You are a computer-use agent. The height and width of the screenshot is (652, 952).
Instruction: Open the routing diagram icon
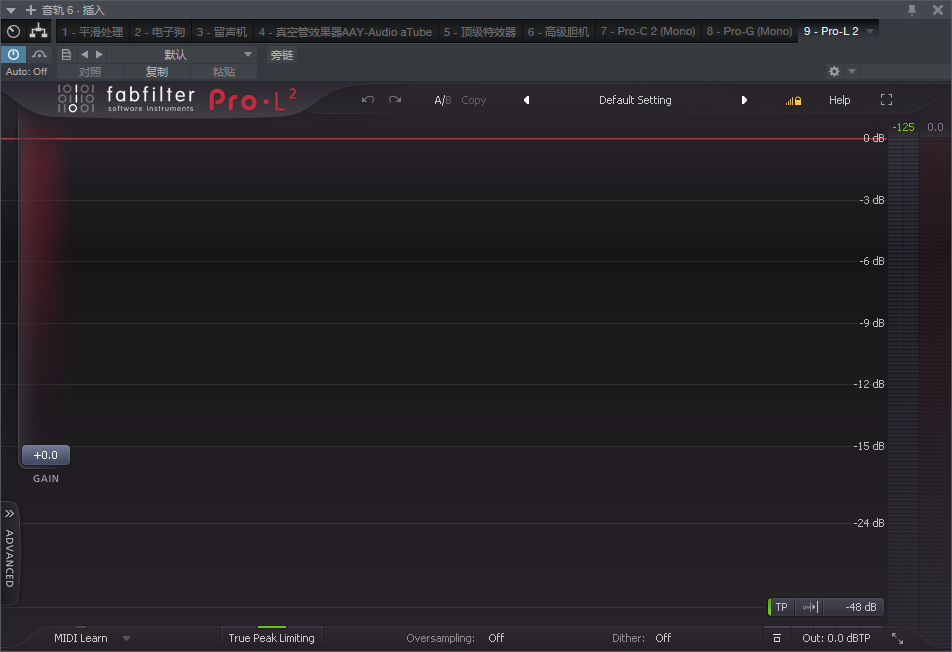click(x=39, y=30)
